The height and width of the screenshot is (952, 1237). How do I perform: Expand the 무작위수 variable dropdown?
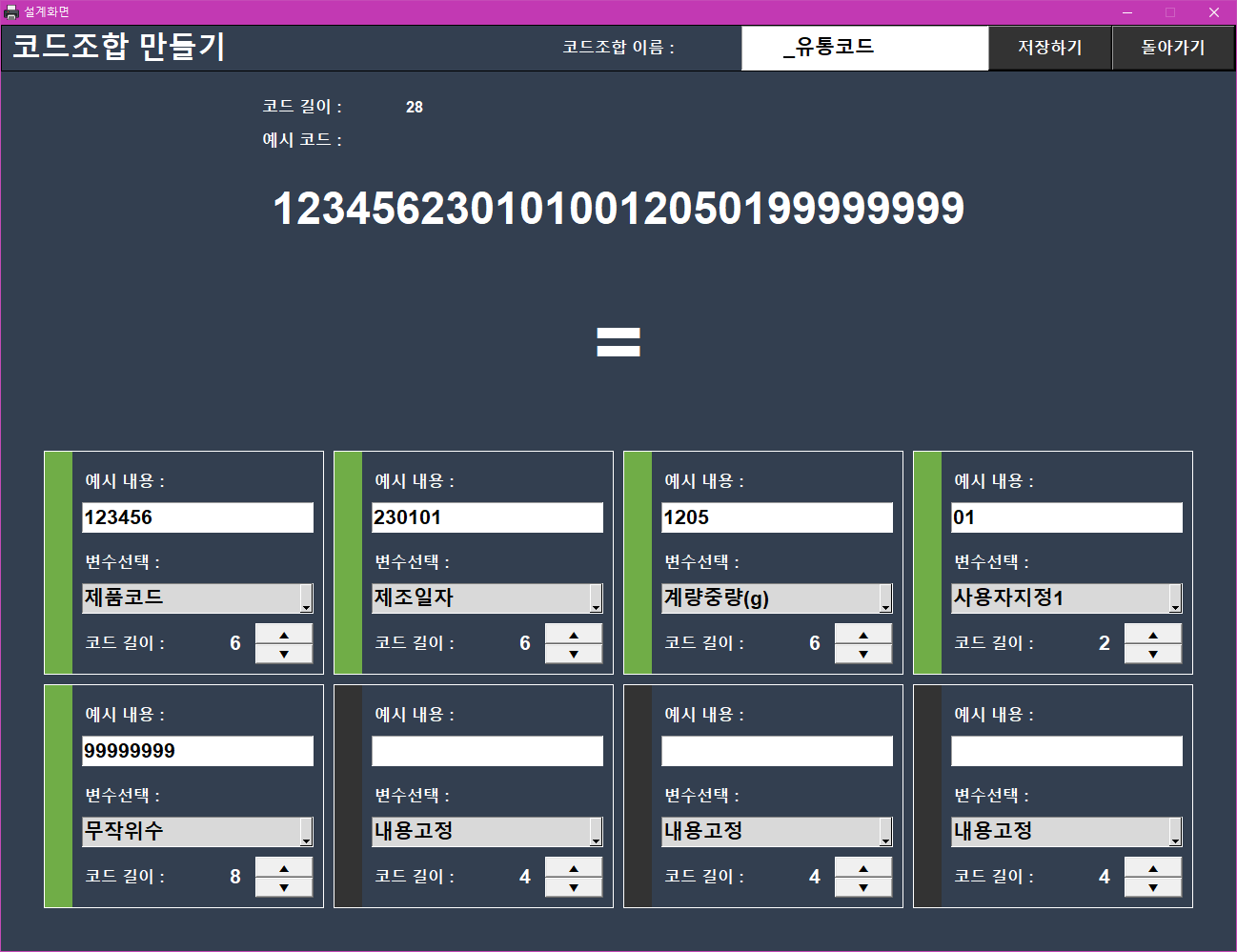[306, 832]
